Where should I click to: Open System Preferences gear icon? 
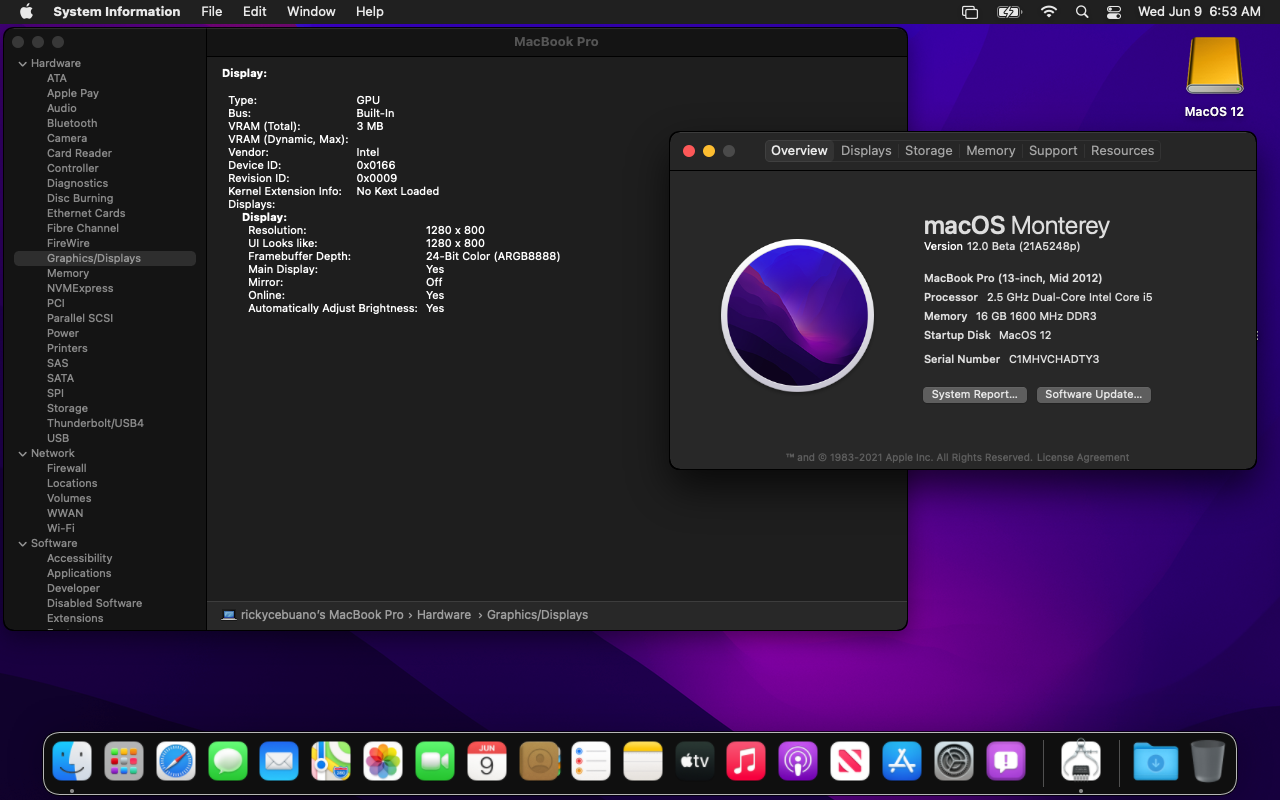coord(953,762)
